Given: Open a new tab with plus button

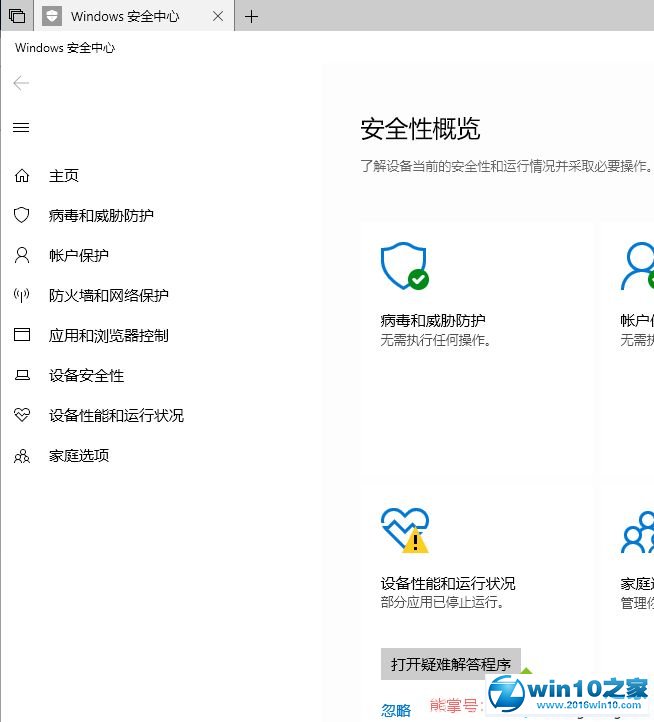Looking at the screenshot, I should [x=251, y=16].
